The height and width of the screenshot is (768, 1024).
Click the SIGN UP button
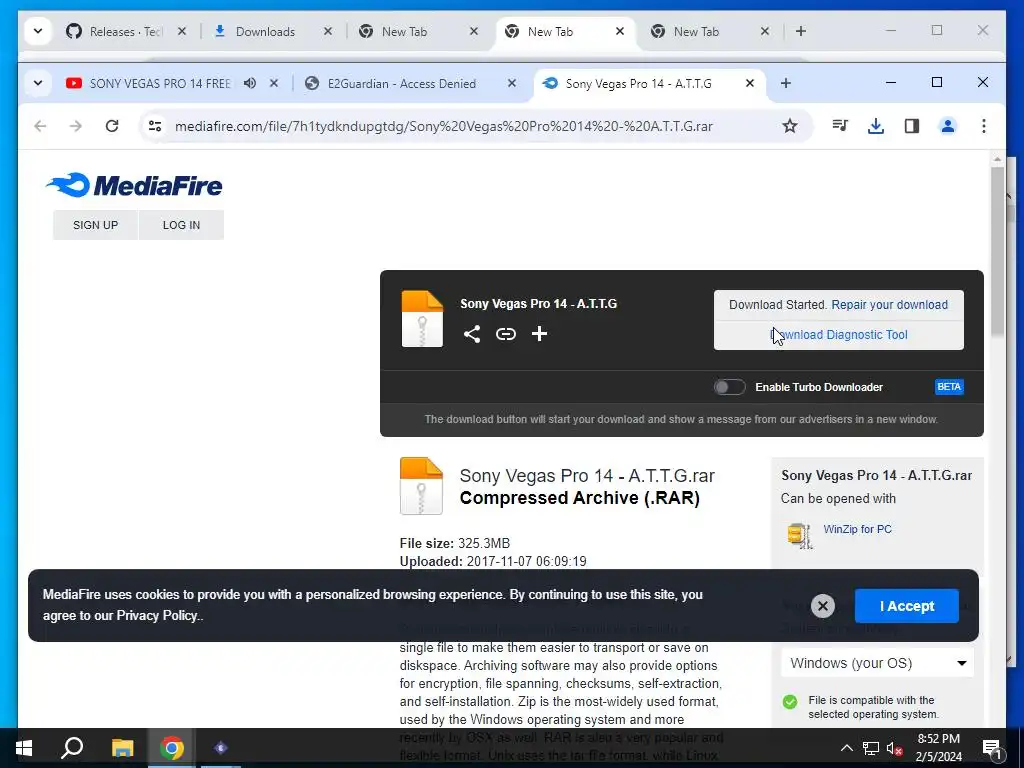pyautogui.click(x=95, y=225)
